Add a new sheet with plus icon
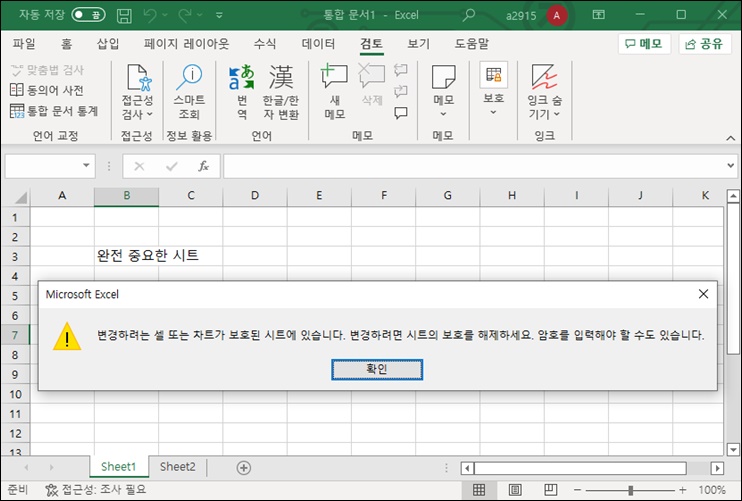 (x=244, y=468)
